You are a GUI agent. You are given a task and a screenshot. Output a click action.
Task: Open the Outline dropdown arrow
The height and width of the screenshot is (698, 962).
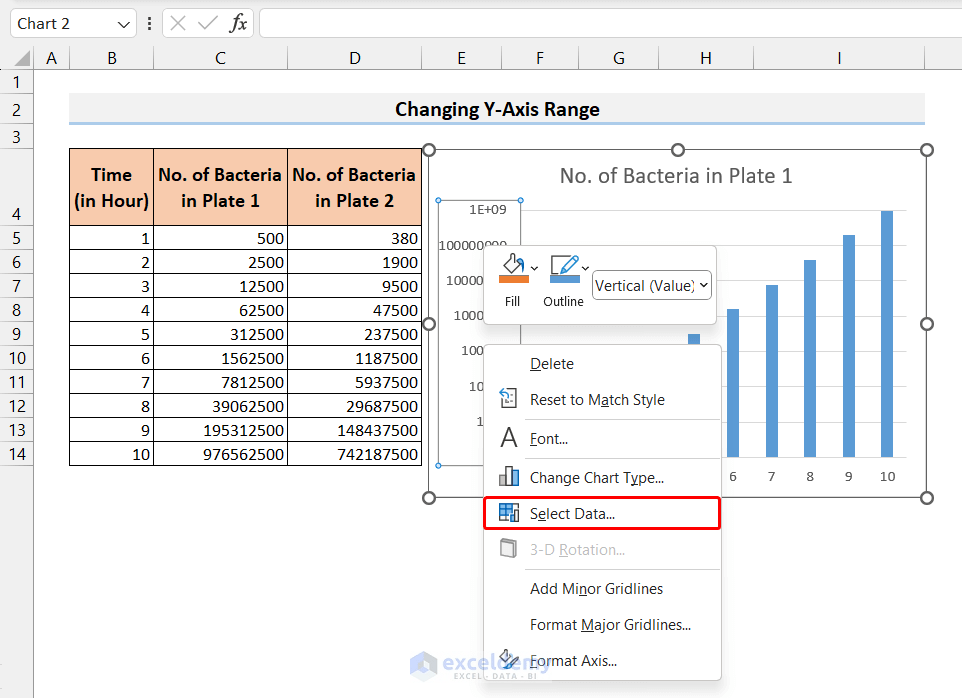[584, 268]
